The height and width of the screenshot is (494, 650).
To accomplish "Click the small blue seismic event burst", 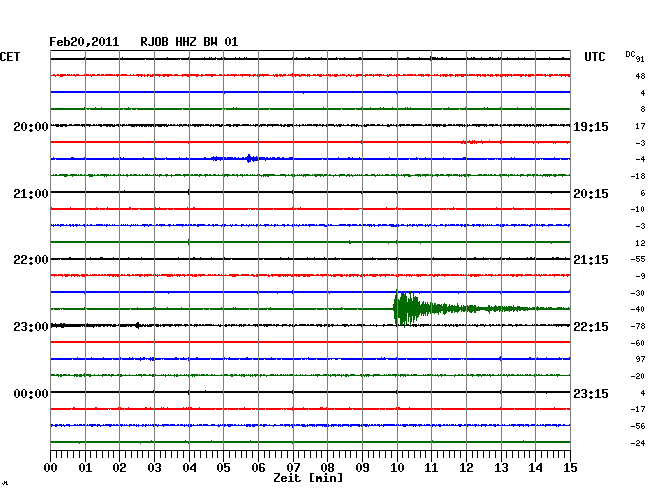I will (x=249, y=158).
